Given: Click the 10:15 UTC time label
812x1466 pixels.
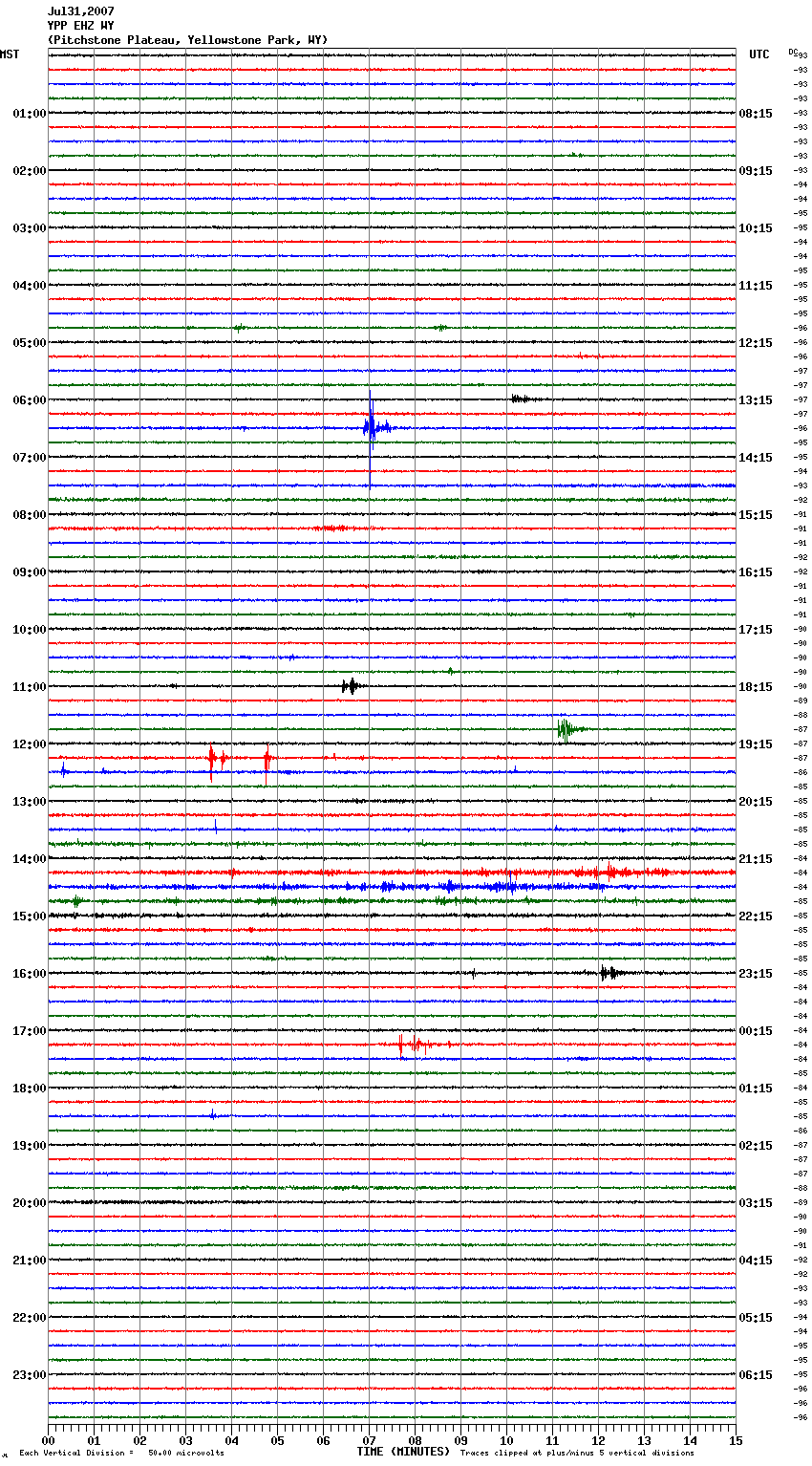Looking at the screenshot, I should (x=756, y=228).
